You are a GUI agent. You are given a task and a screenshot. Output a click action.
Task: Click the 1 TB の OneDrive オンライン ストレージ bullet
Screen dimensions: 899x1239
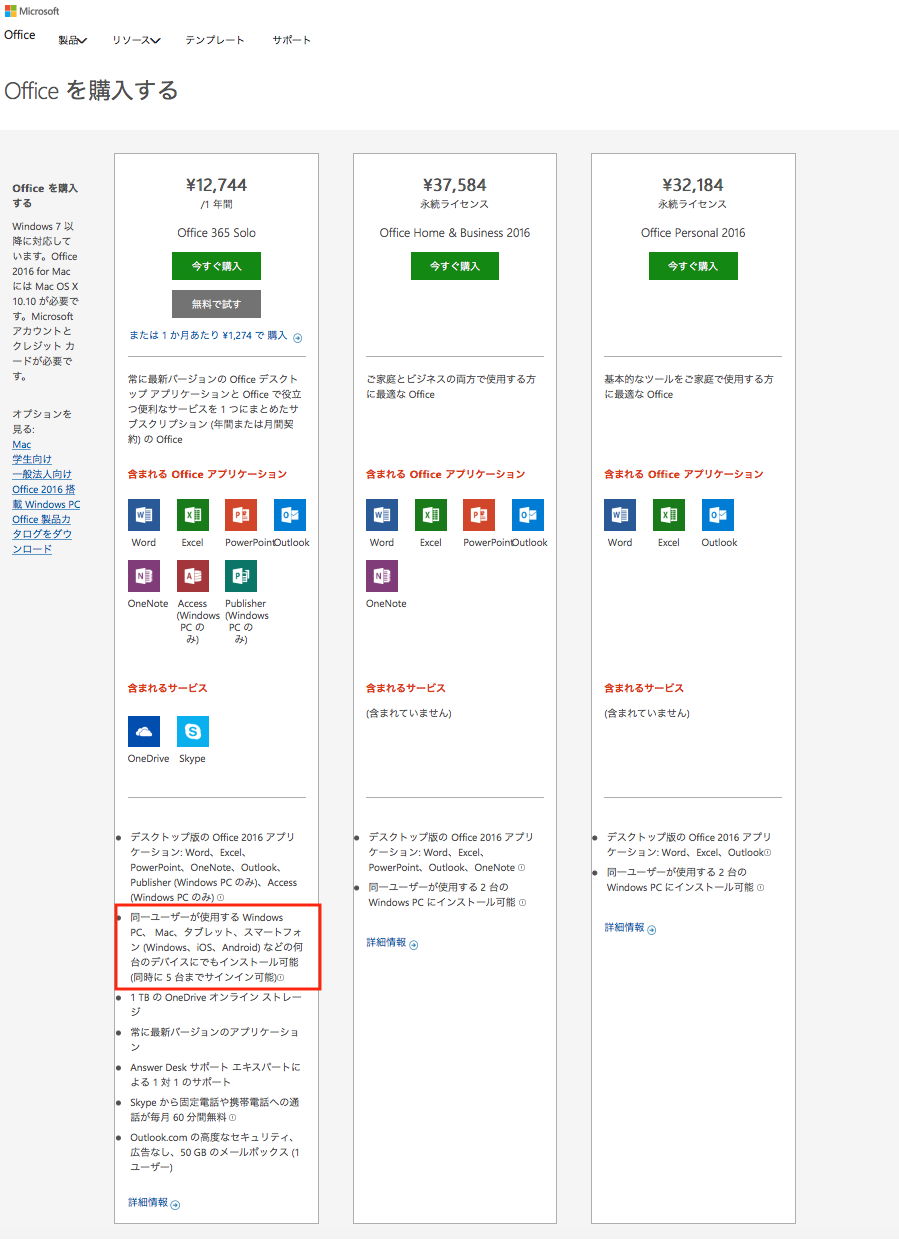click(x=215, y=1004)
